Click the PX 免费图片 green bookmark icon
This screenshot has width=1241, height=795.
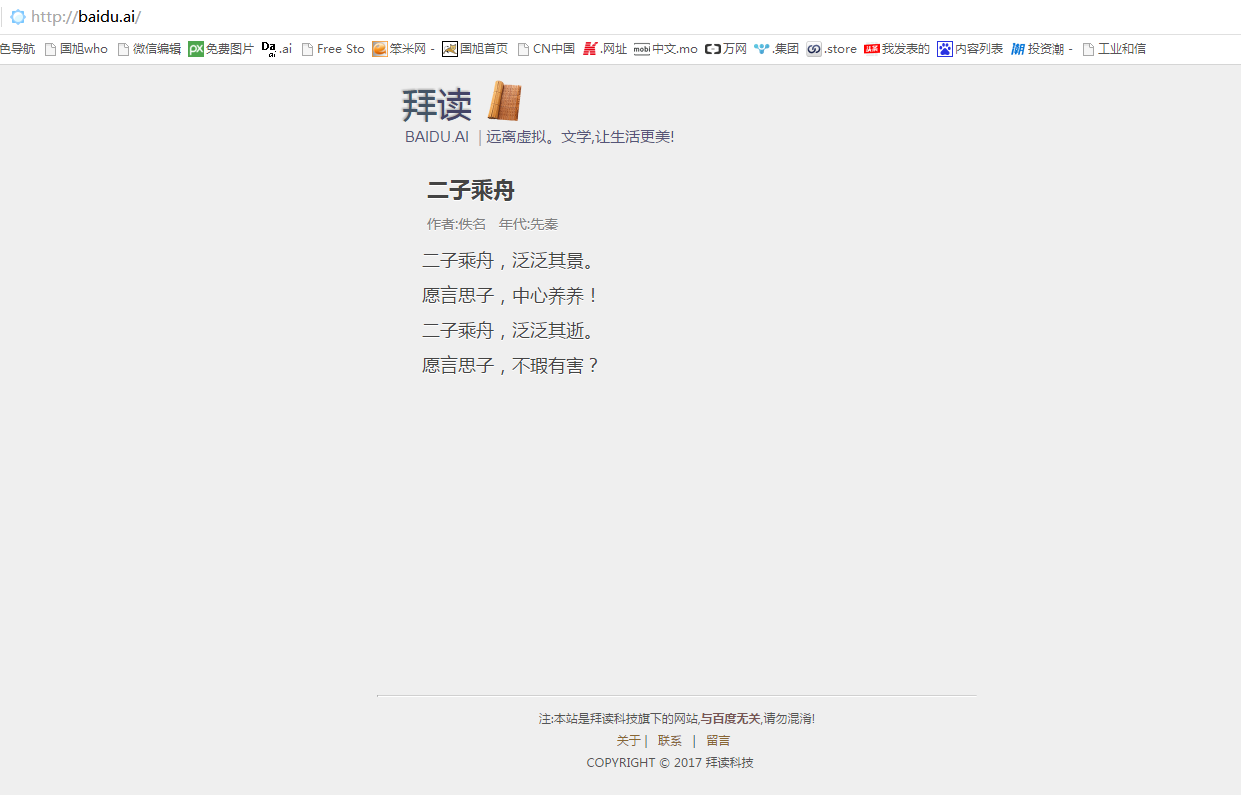click(196, 48)
